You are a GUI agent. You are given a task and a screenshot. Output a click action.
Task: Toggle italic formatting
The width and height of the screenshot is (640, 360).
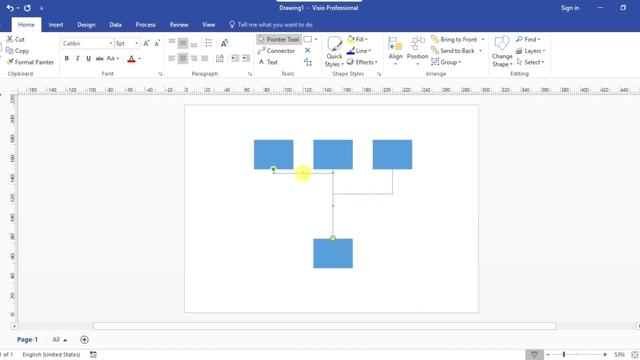tap(78, 58)
